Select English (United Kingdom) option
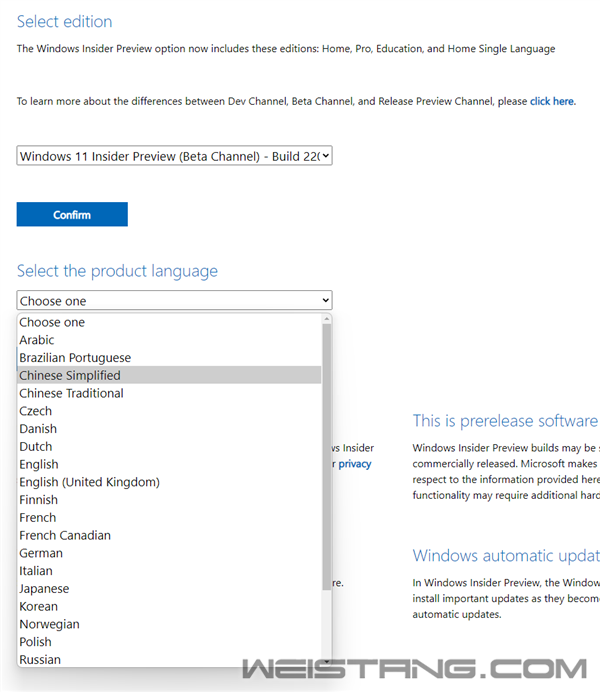Image resolution: width=600 pixels, height=692 pixels. click(170, 482)
